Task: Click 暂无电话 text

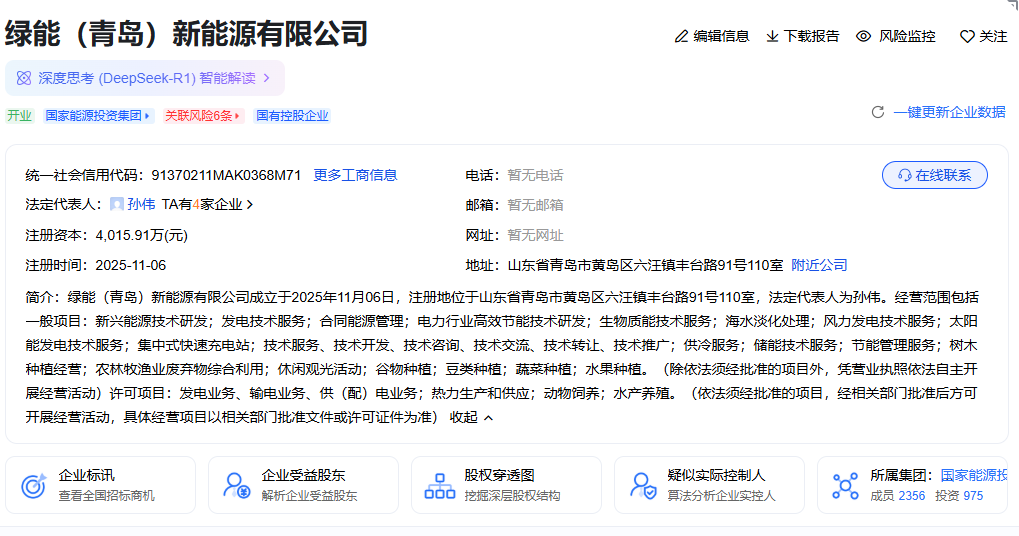Action: [535, 175]
